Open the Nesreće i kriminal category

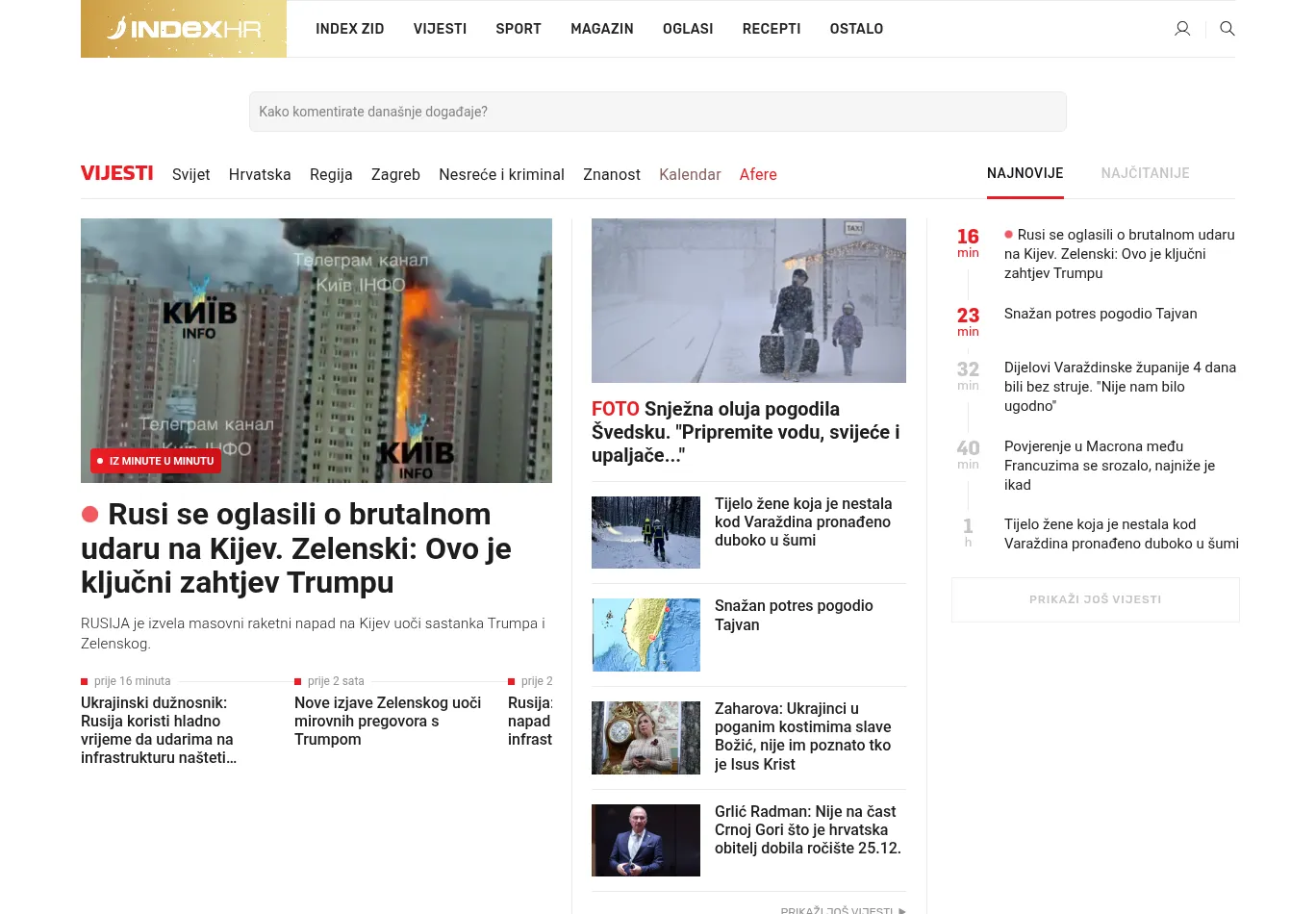501,174
